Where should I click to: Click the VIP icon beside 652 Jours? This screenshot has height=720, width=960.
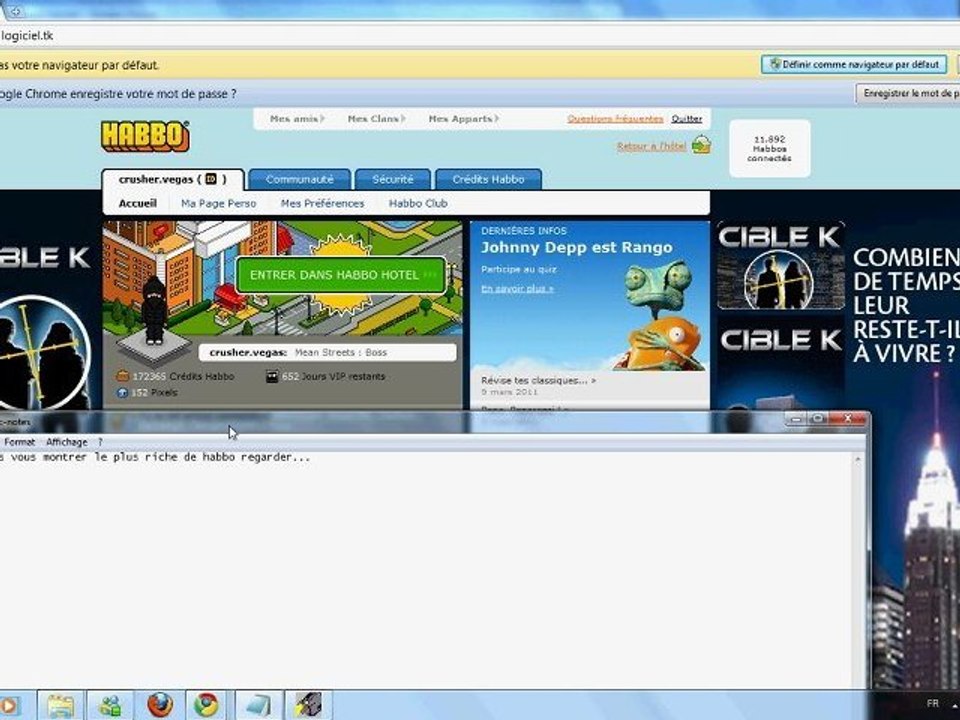click(x=272, y=377)
